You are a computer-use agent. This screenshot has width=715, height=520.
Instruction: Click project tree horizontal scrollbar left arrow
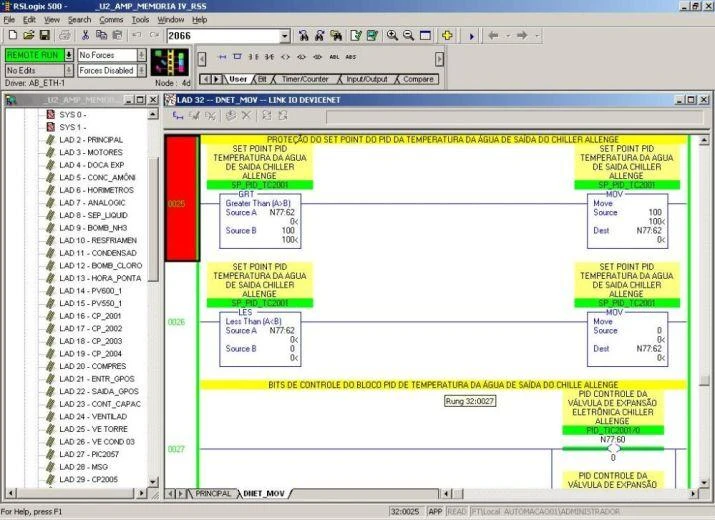(x=10, y=493)
